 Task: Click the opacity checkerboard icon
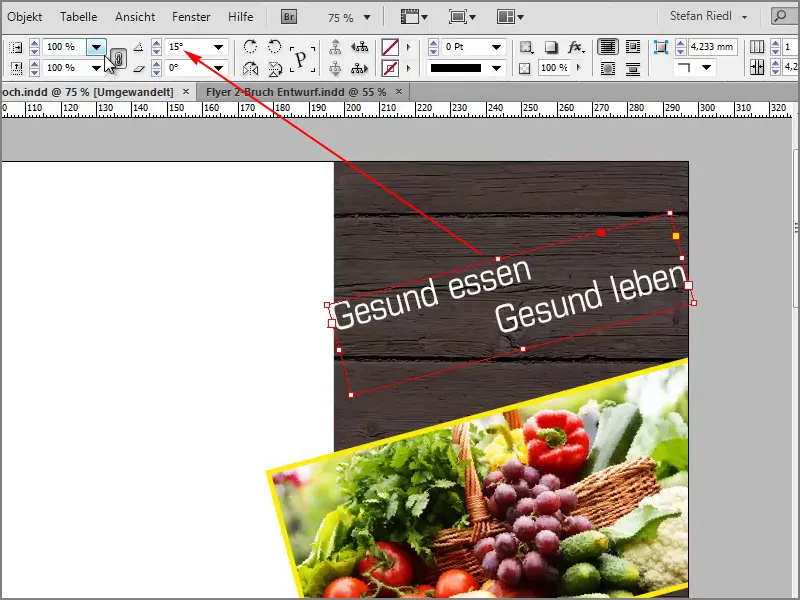(524, 68)
